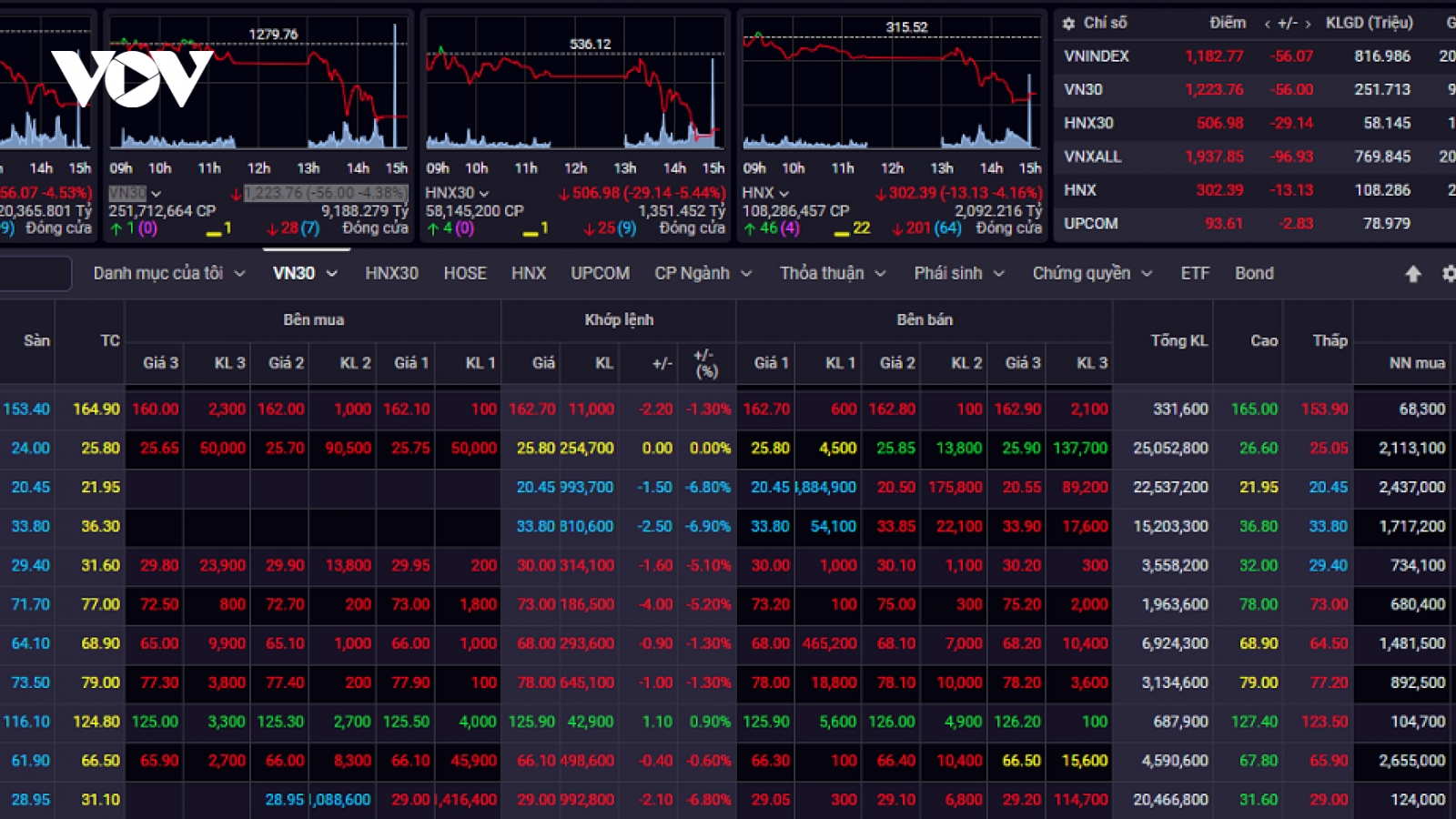Open the VN30 chart index selector
The width and height of the screenshot is (1456, 819).
click(135, 193)
